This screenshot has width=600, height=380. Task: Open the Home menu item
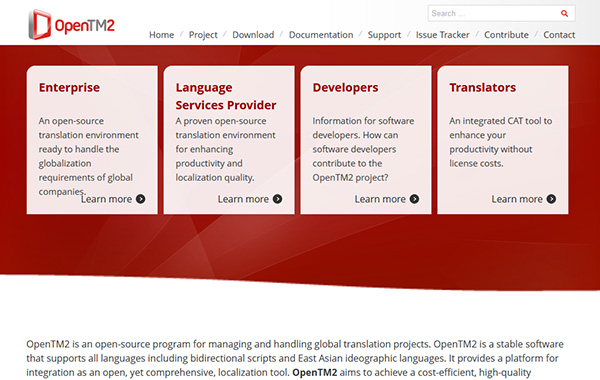[x=161, y=35]
